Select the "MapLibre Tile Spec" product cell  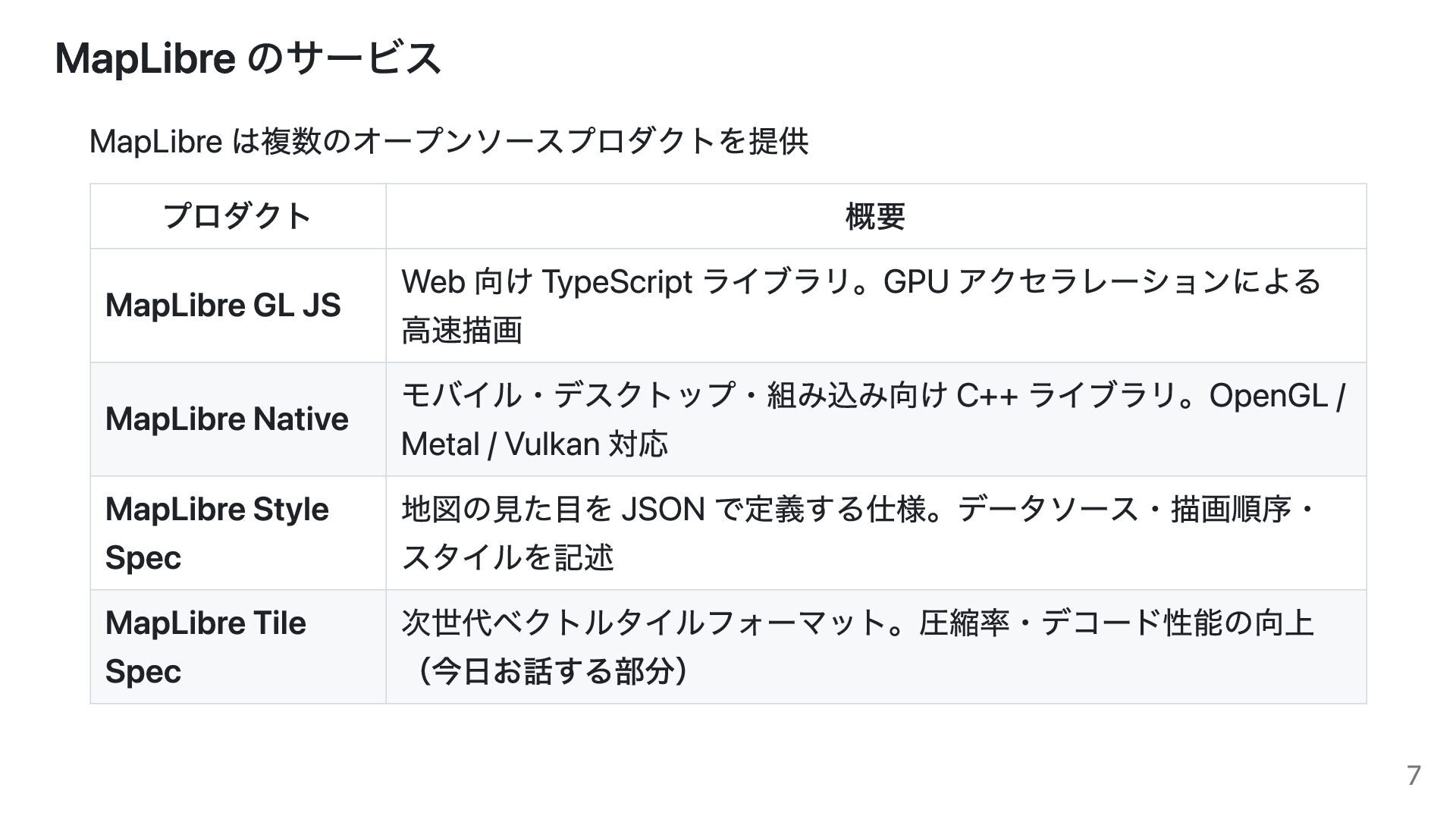pyautogui.click(x=206, y=647)
